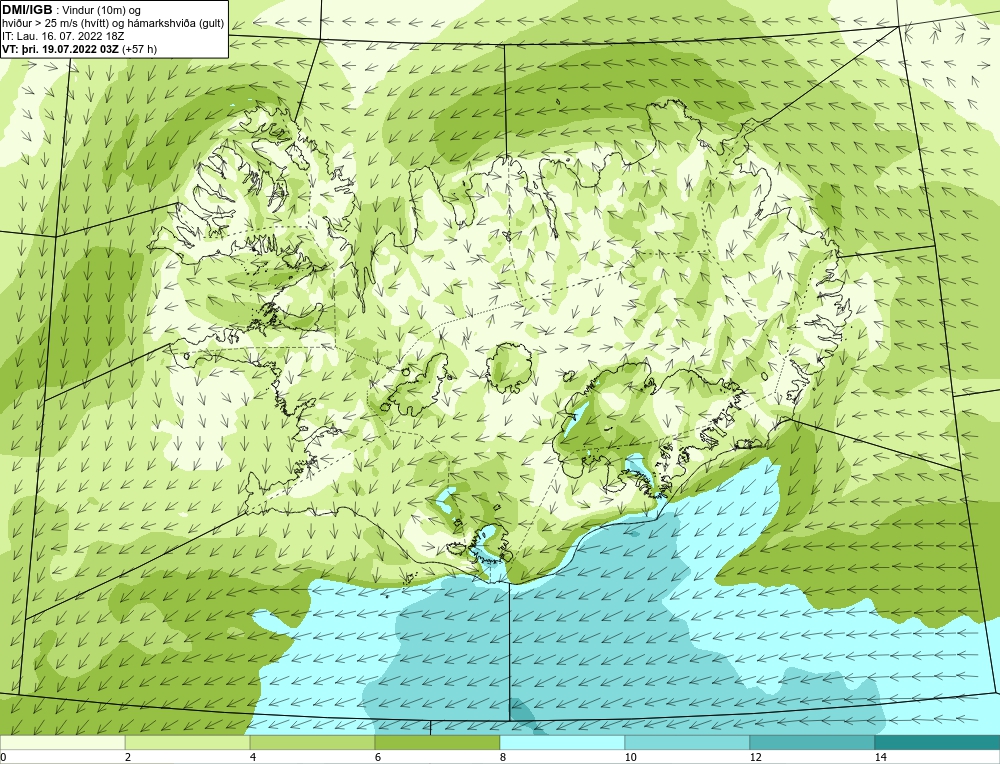
Task: Click the above-14 m/s dark teal swatch
Action: click(x=938, y=742)
